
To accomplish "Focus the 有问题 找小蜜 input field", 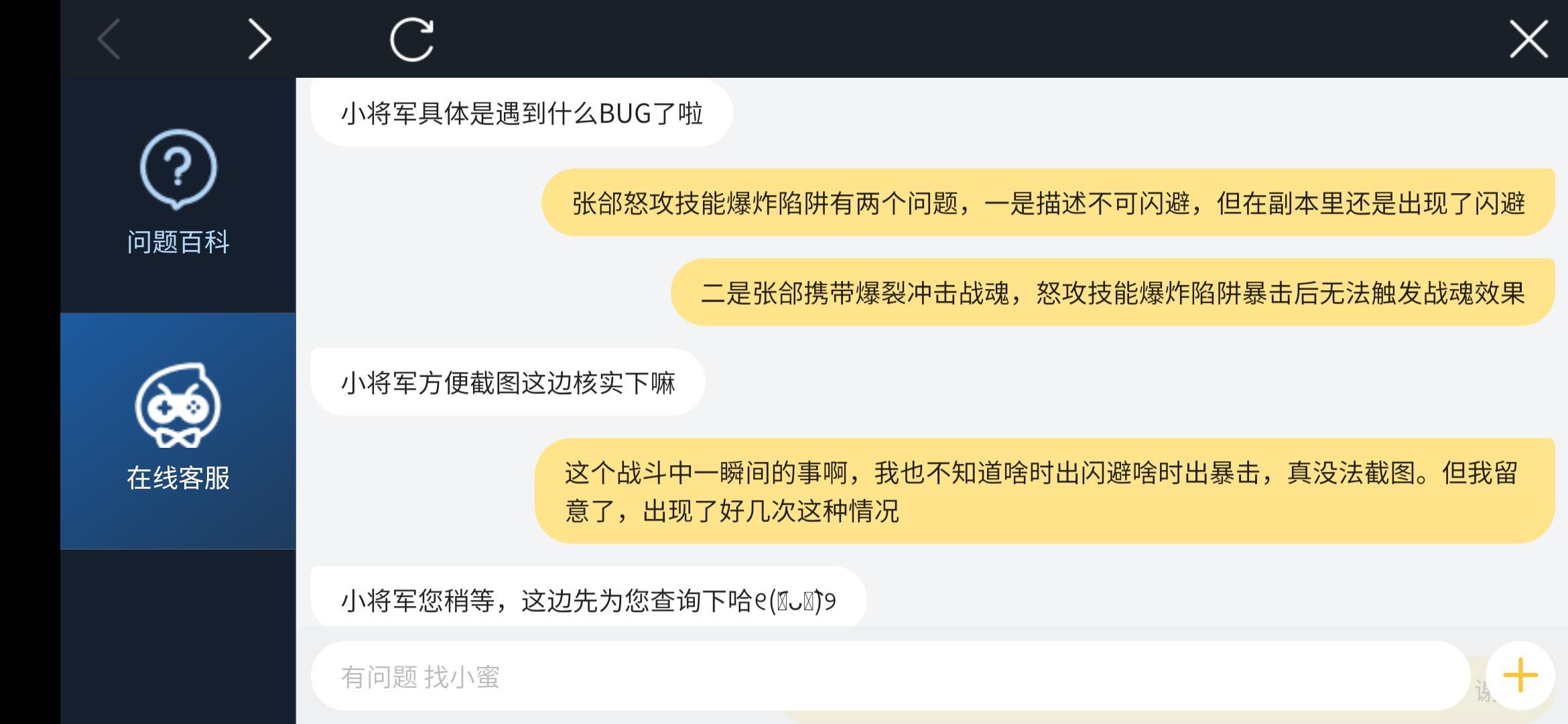I will tap(891, 676).
